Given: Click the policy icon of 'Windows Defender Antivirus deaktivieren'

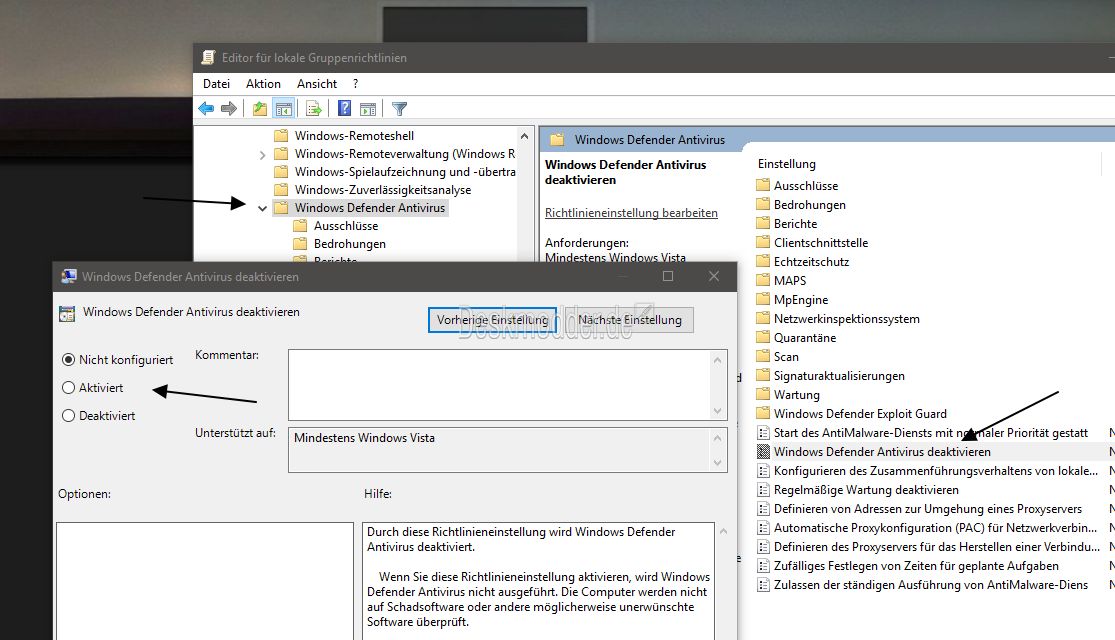Looking at the screenshot, I should coord(763,452).
